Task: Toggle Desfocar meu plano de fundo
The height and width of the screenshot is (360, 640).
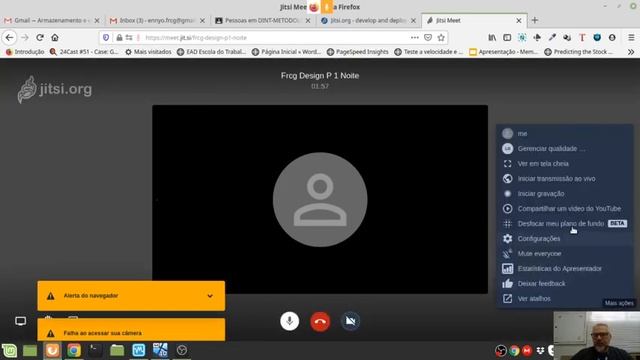Action: click(x=565, y=224)
